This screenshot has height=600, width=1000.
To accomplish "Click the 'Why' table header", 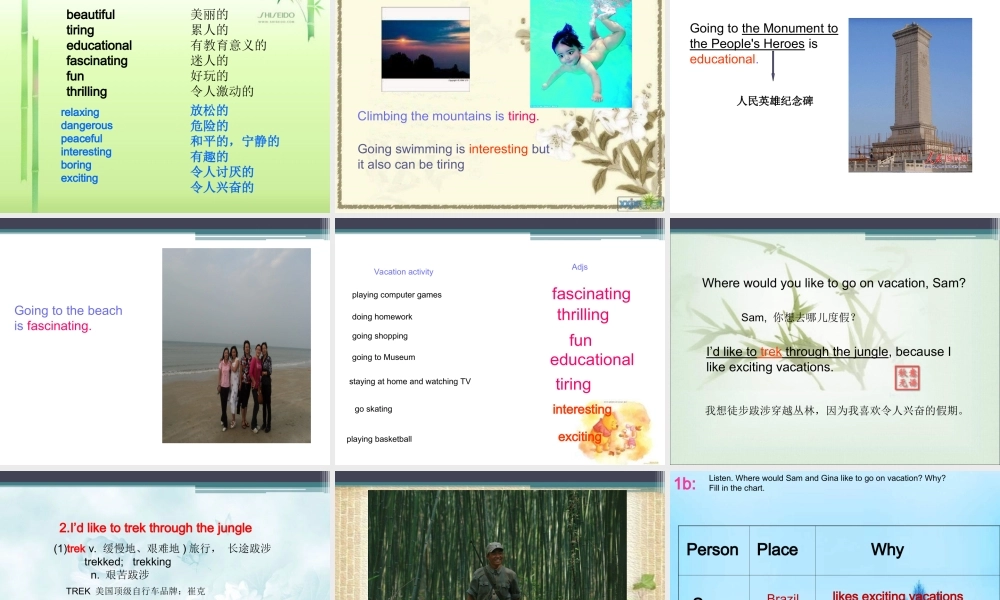I will pos(887,550).
